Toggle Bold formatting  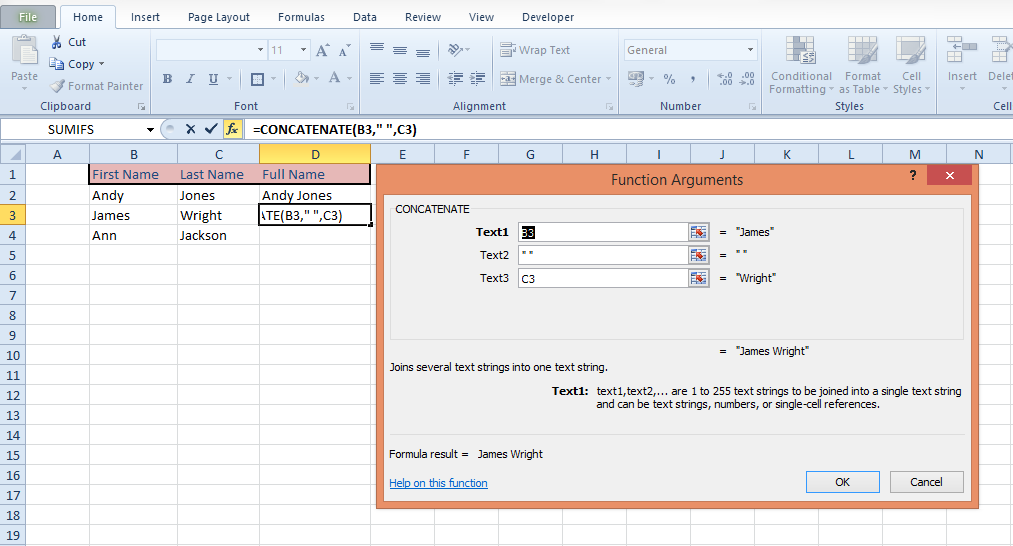pos(167,79)
